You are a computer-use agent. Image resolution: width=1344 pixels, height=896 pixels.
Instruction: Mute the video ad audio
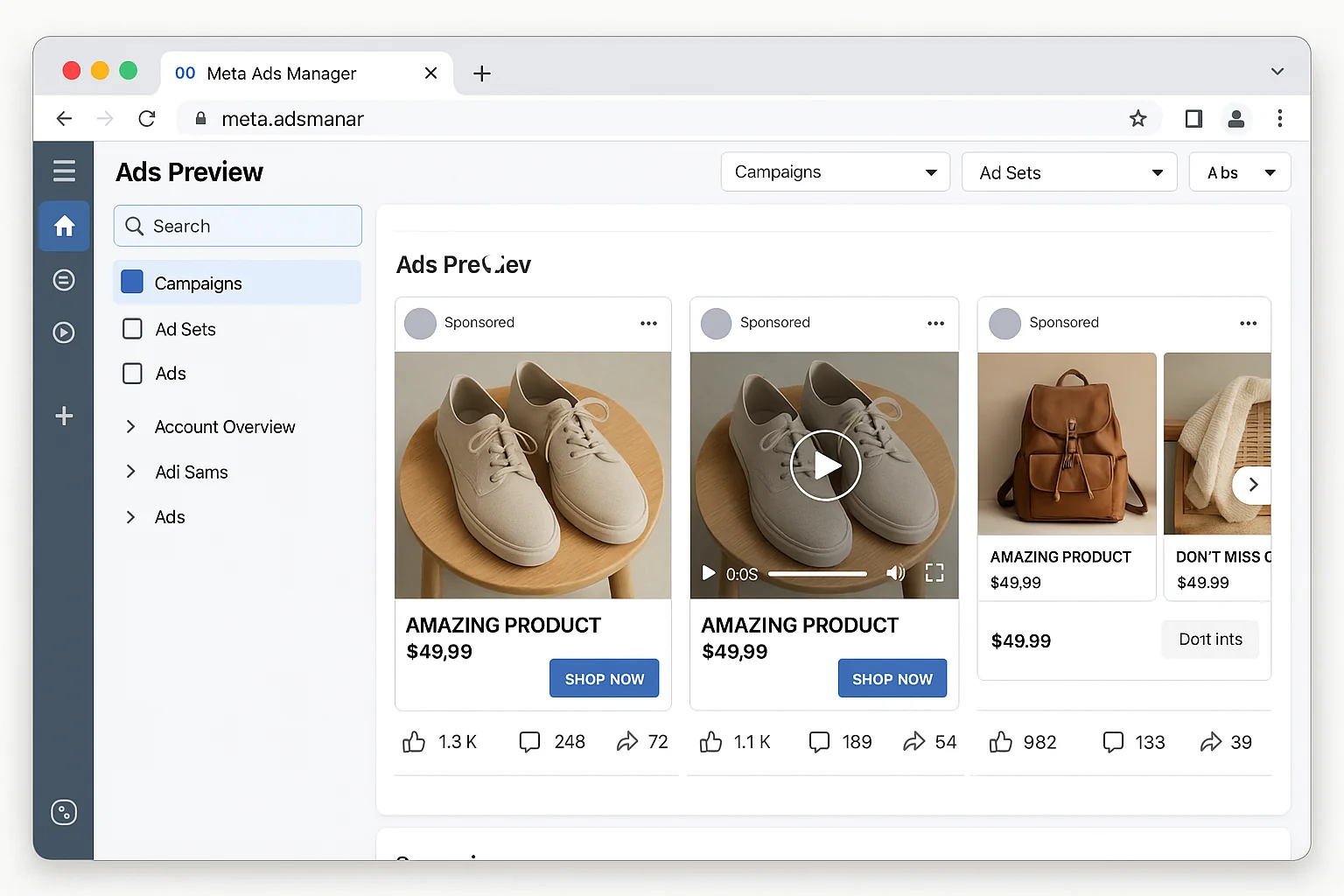pos(895,573)
